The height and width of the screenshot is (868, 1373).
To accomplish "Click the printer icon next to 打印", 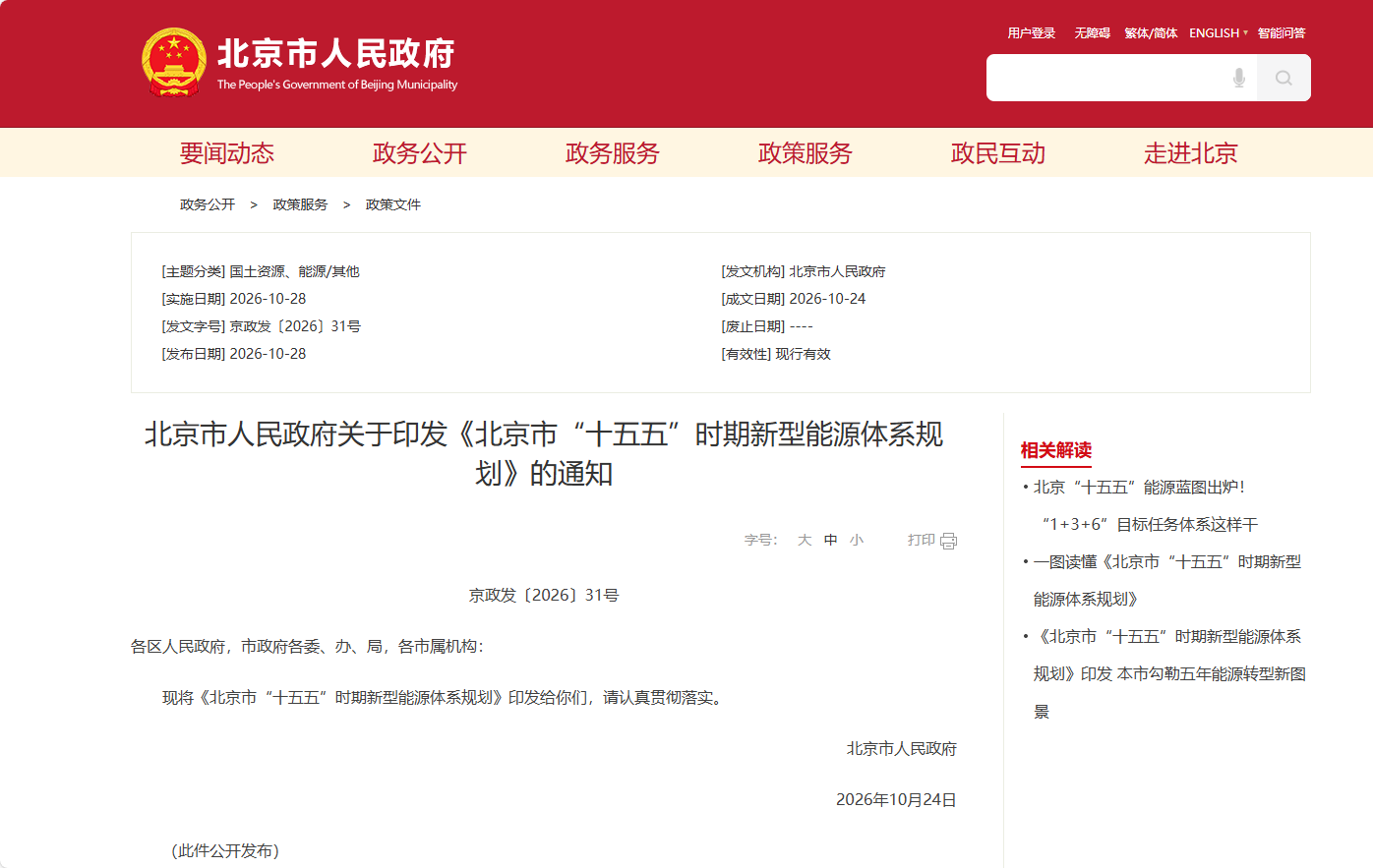I will click(948, 541).
